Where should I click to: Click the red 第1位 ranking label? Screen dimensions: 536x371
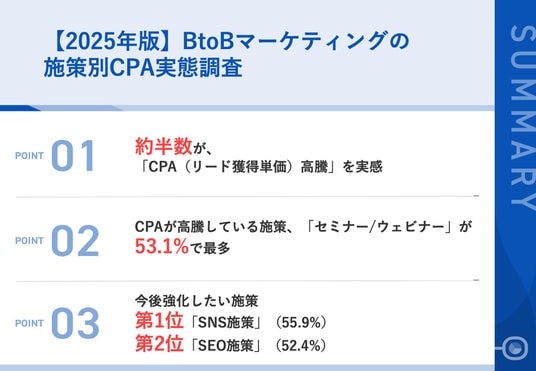[x=159, y=321]
